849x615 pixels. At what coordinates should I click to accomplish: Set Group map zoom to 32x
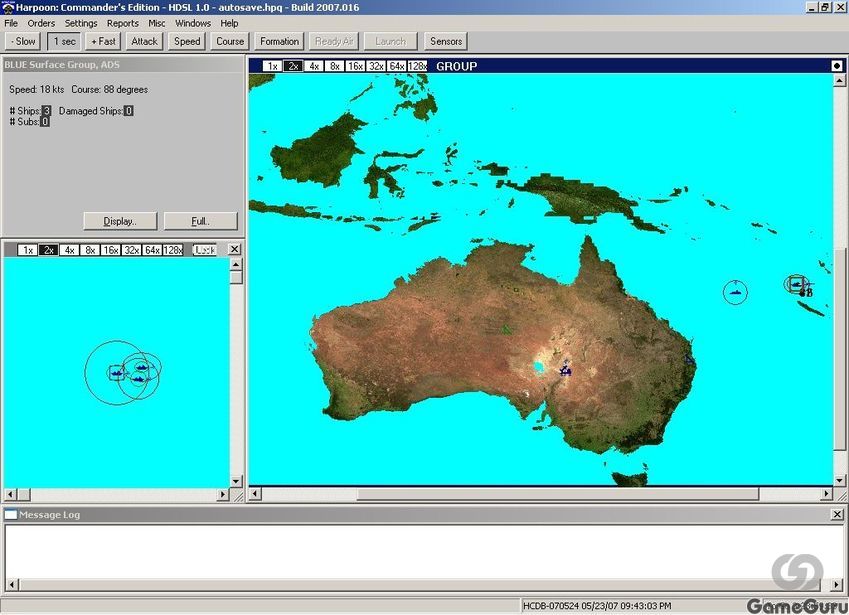376,66
